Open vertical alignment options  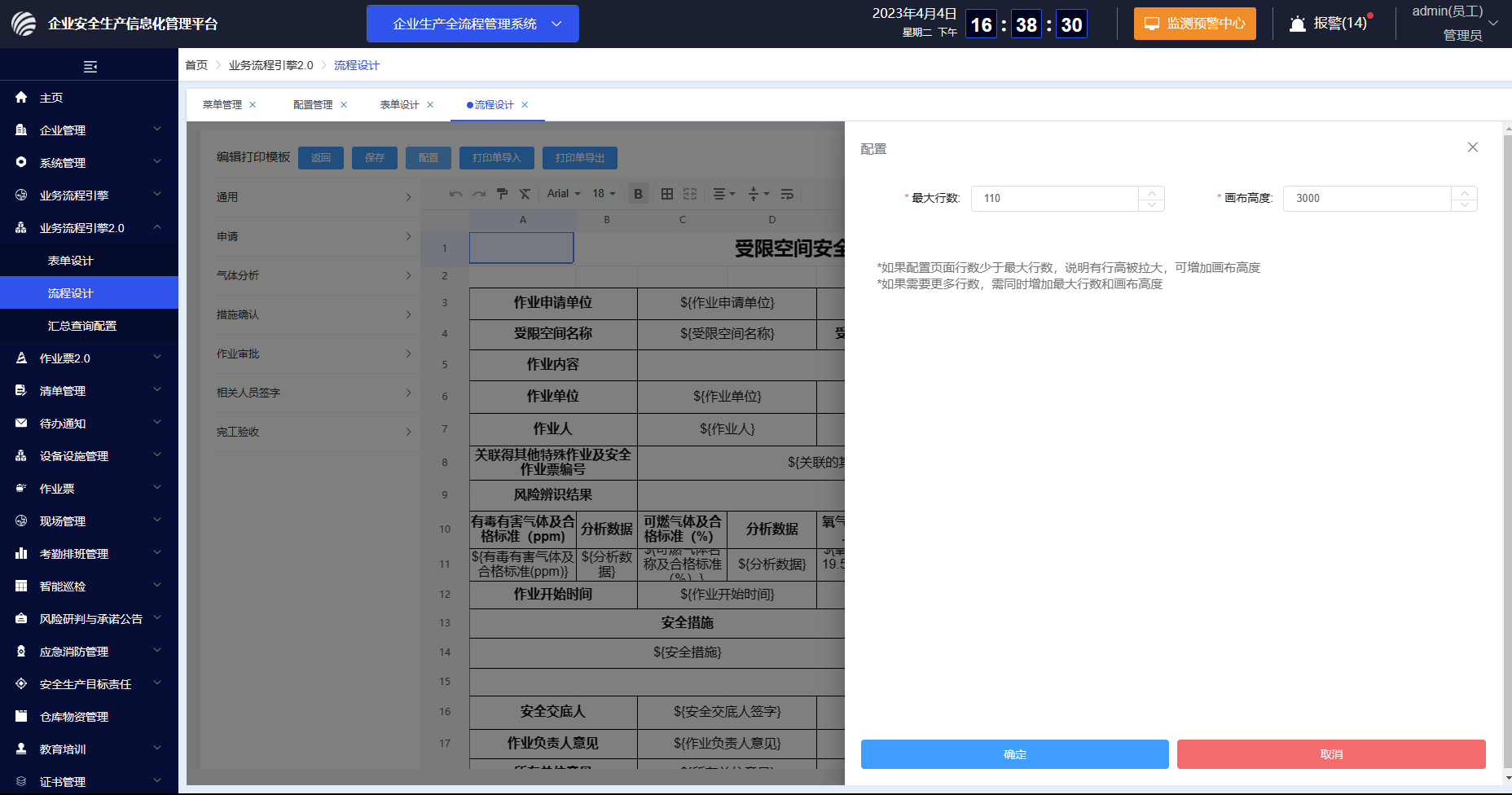point(758,194)
